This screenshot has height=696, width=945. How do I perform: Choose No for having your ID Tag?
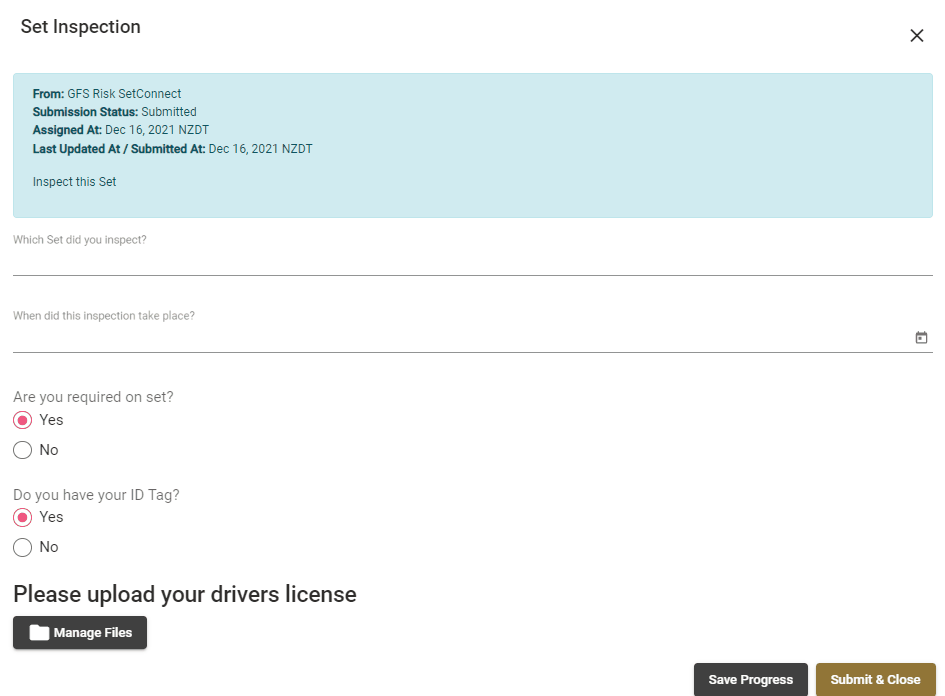23,547
